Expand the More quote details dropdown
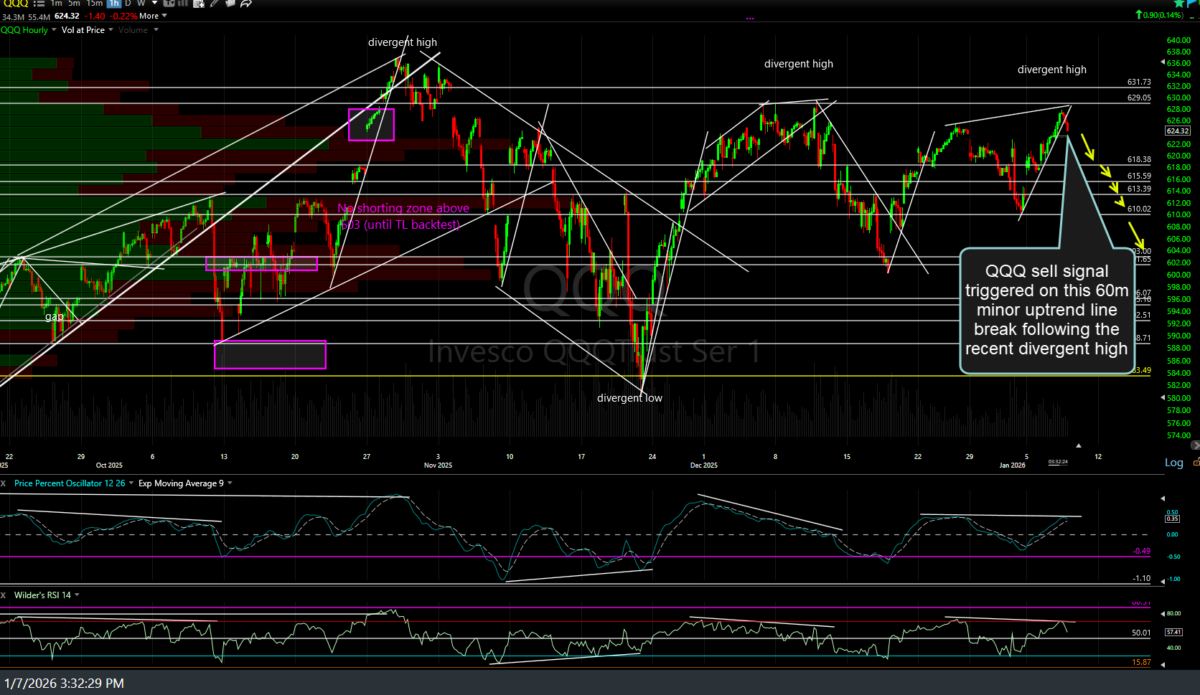1200x695 pixels. [x=150, y=16]
